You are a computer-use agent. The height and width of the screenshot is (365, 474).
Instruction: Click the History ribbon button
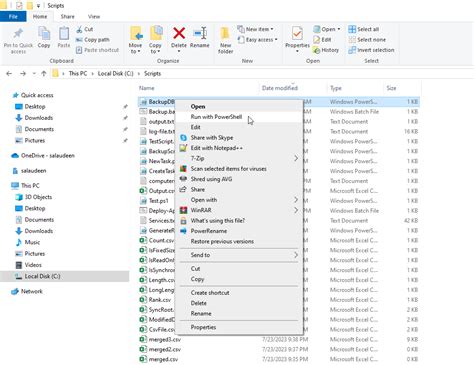point(326,50)
